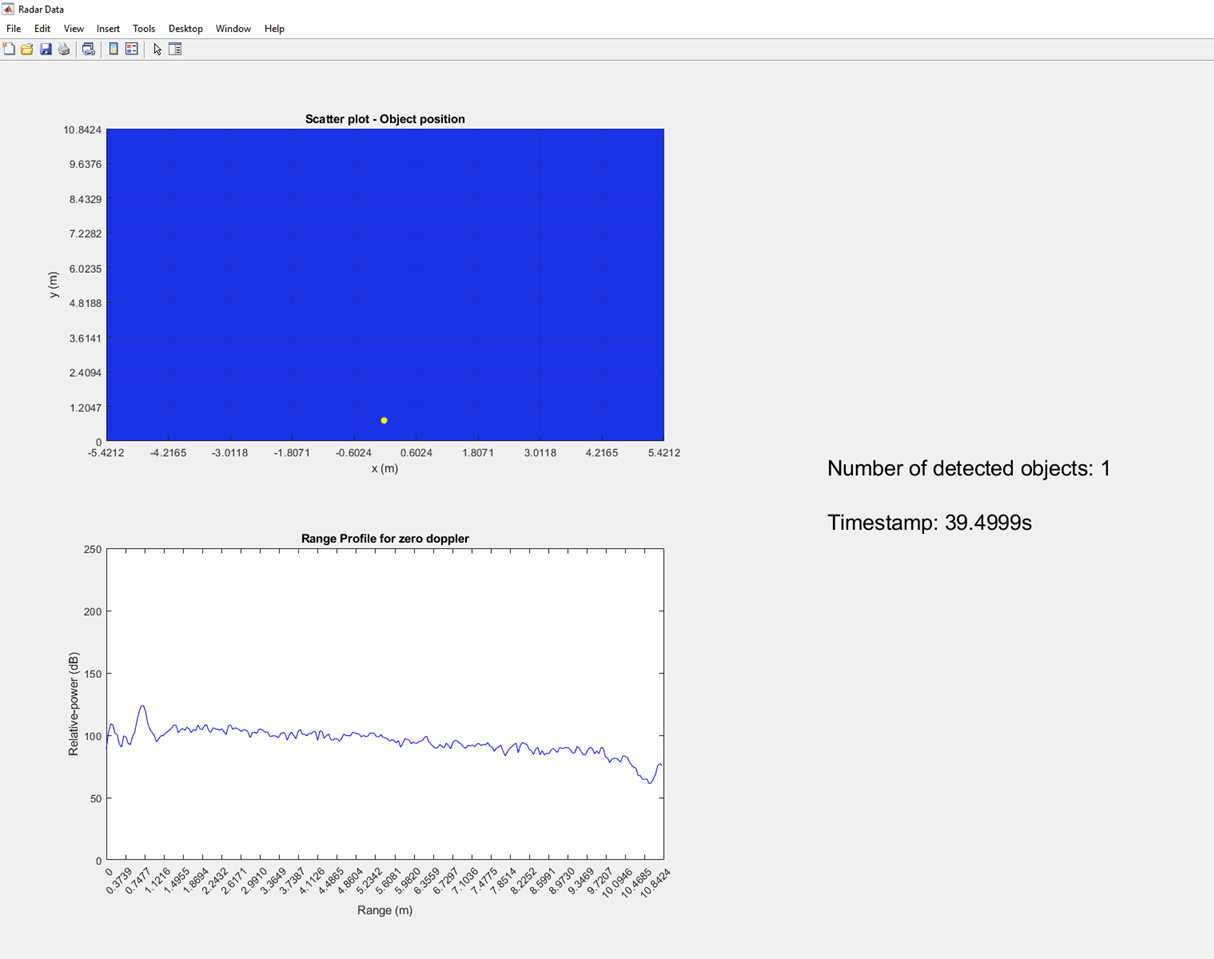Open the Tools menu
Viewport: 1214px width, 959px height.
click(x=144, y=29)
